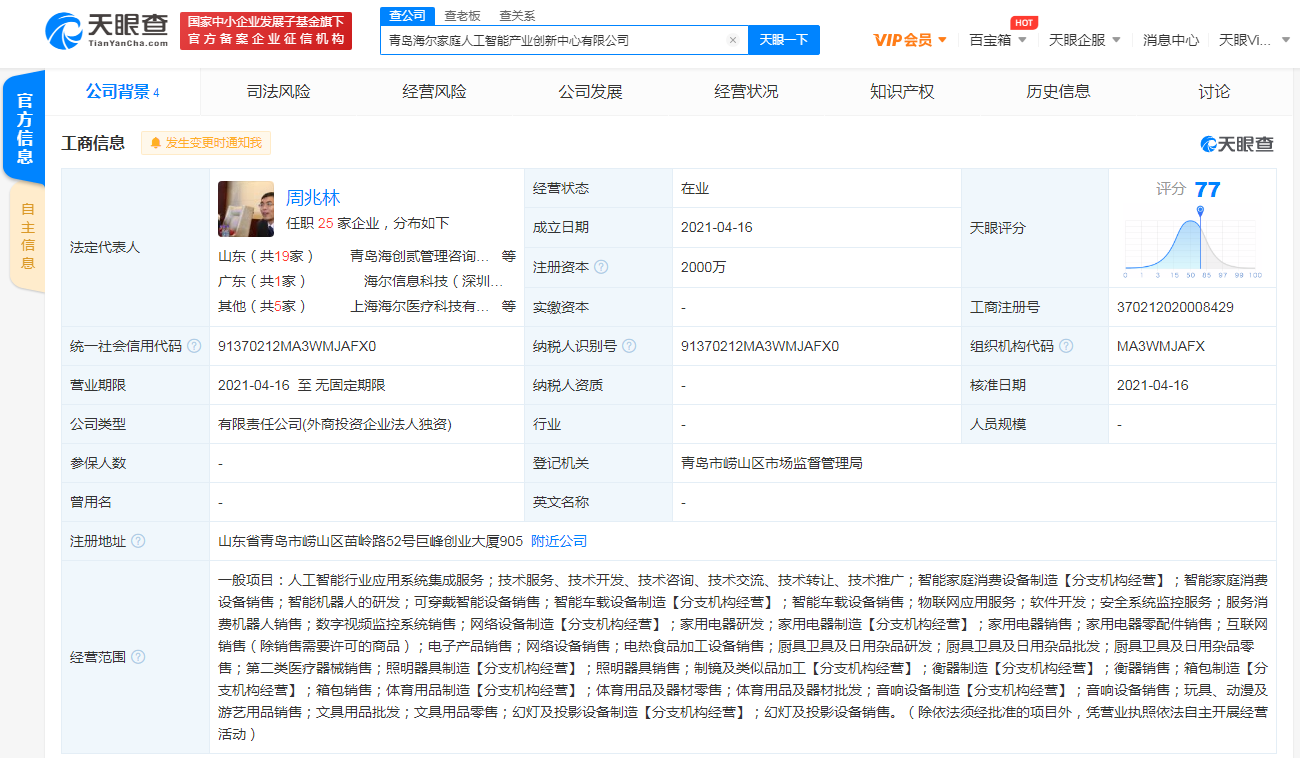1300x758 pixels.
Task: Open the 司法风险 tab
Action: 279,92
